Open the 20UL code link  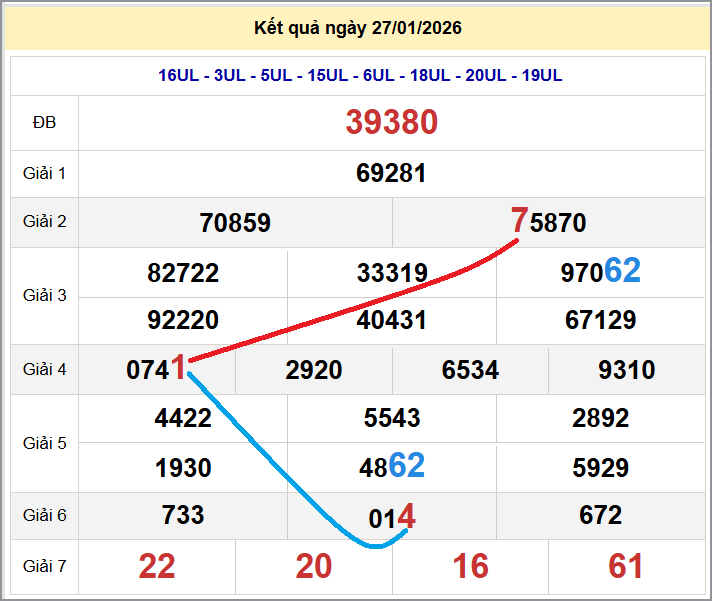(487, 76)
